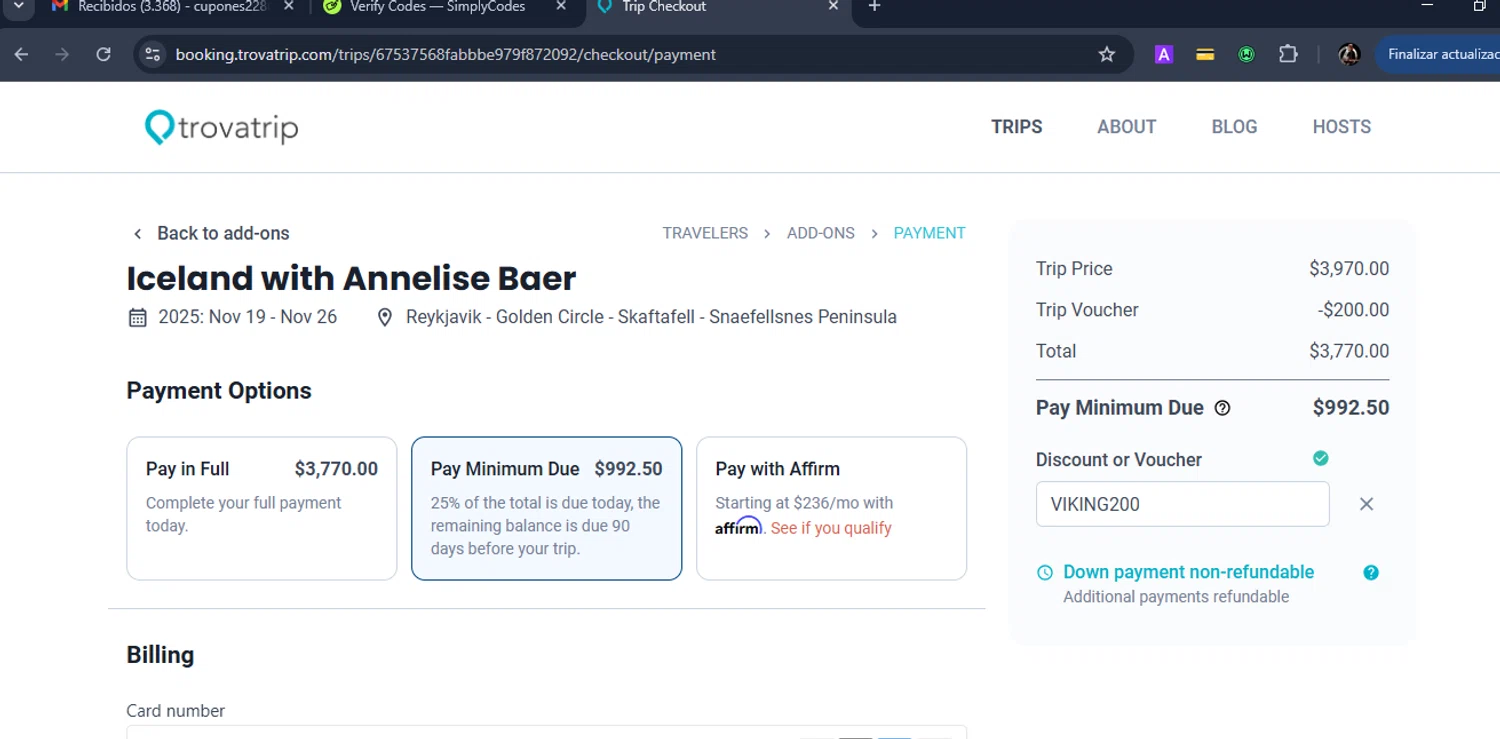Click Finalizar actualización button

(1440, 55)
